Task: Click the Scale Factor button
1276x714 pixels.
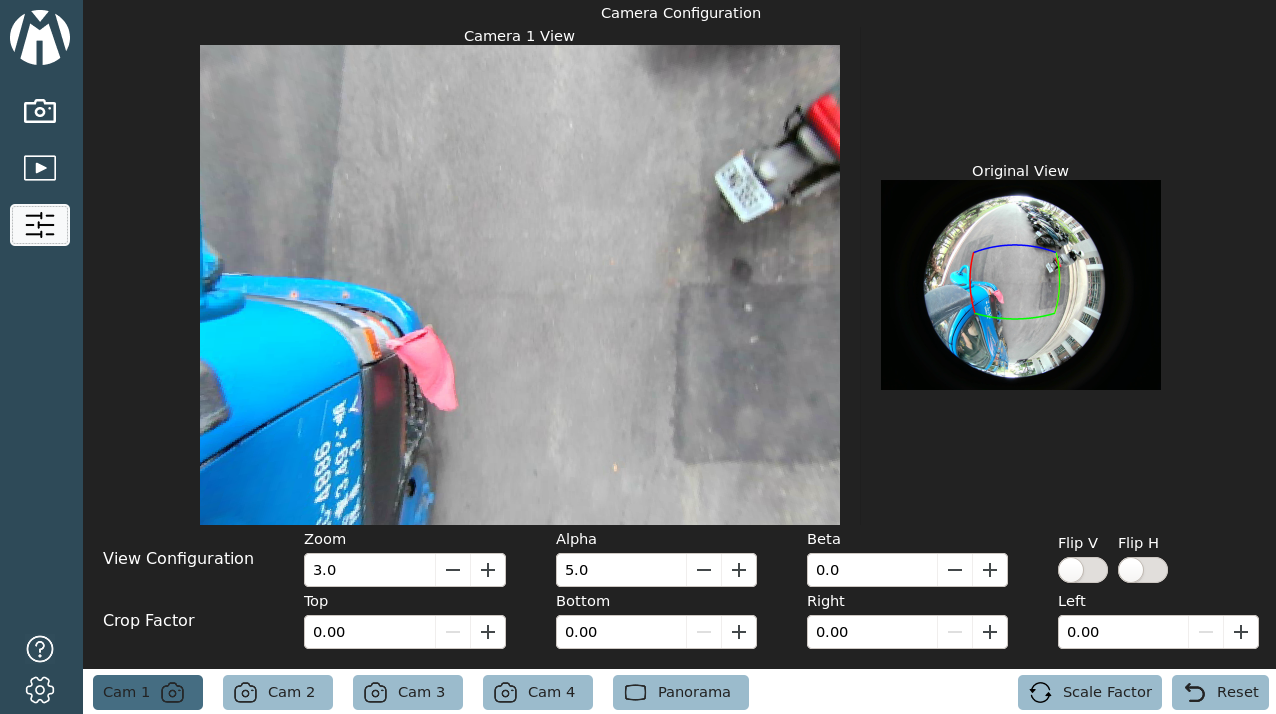Action: click(x=1089, y=692)
